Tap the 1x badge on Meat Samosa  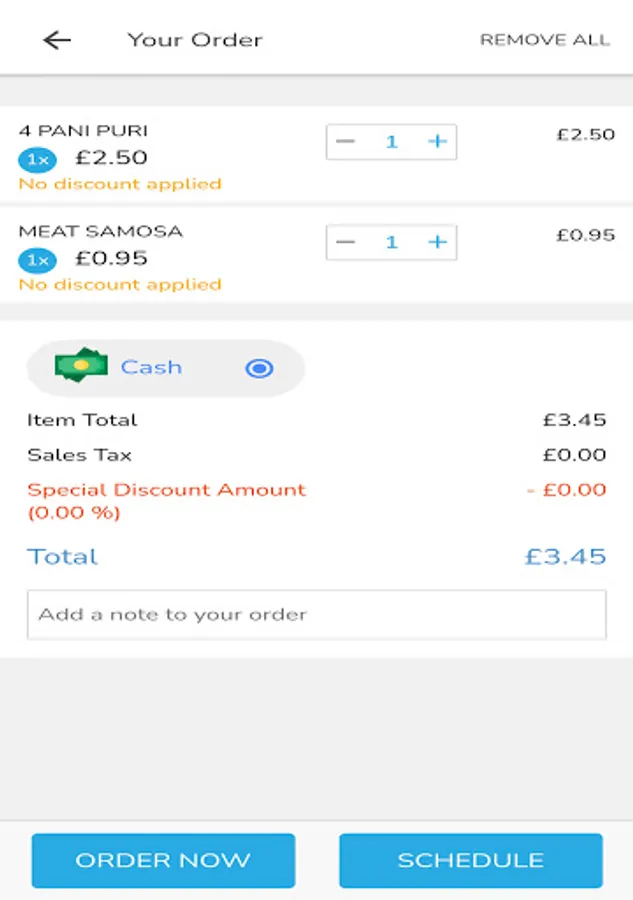pos(37,260)
